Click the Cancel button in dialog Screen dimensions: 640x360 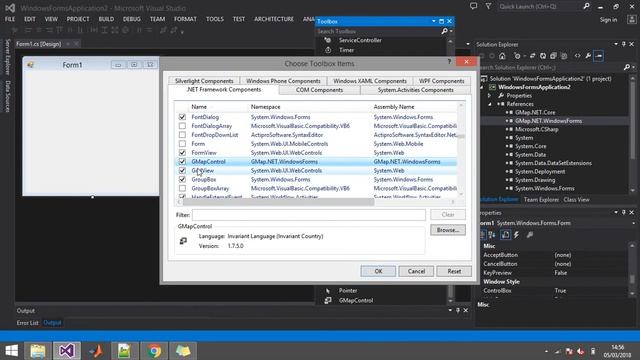pos(416,271)
